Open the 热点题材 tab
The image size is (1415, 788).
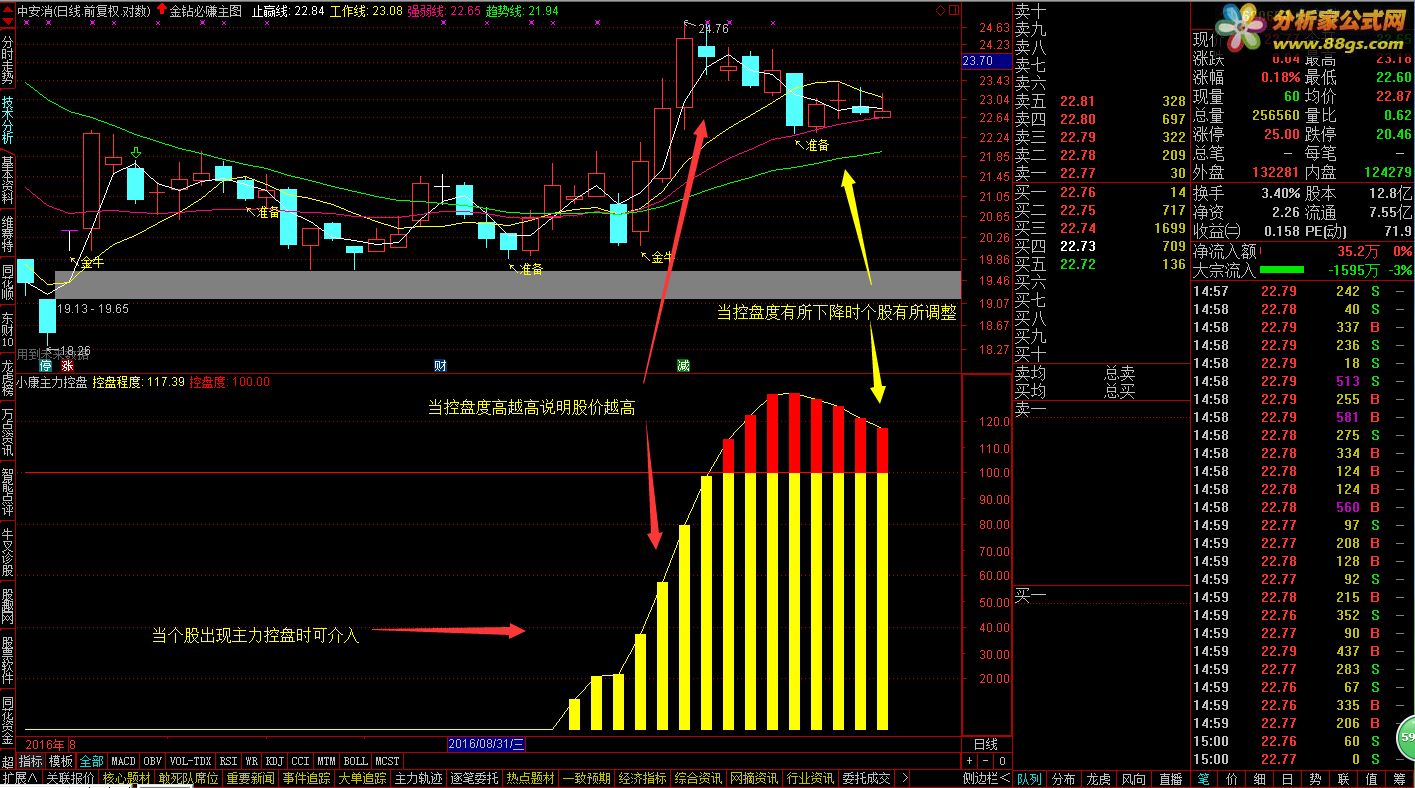click(x=530, y=778)
